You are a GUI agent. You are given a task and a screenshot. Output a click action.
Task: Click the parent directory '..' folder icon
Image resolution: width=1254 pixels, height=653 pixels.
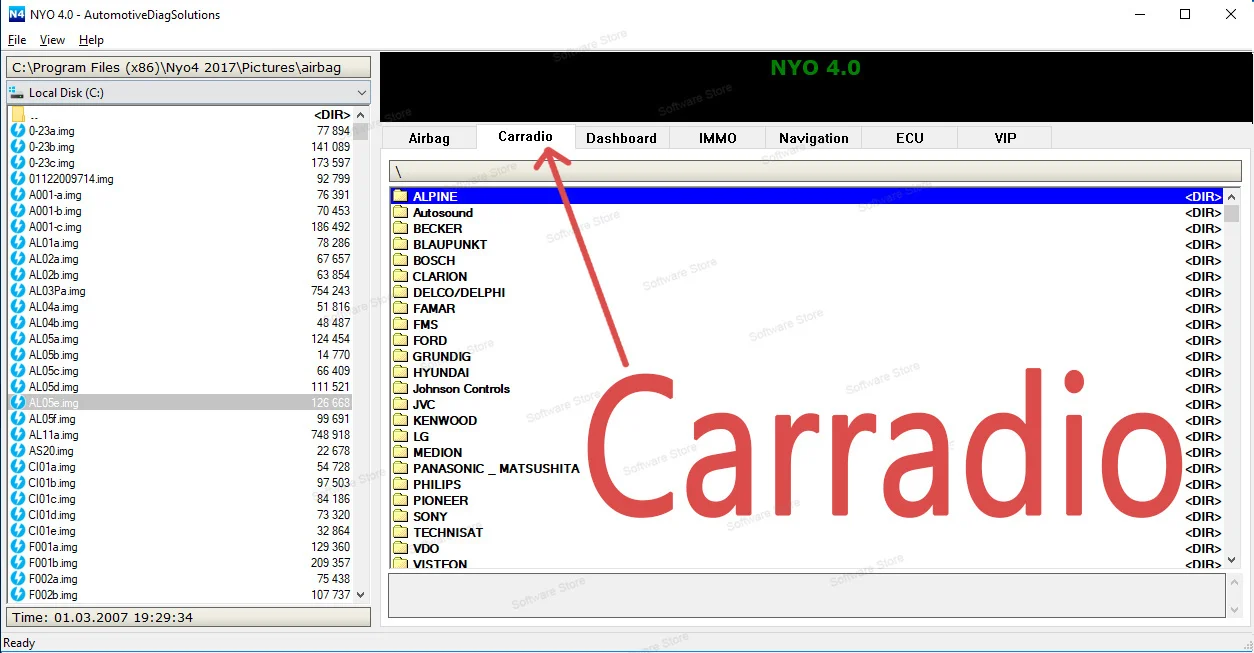pos(18,115)
